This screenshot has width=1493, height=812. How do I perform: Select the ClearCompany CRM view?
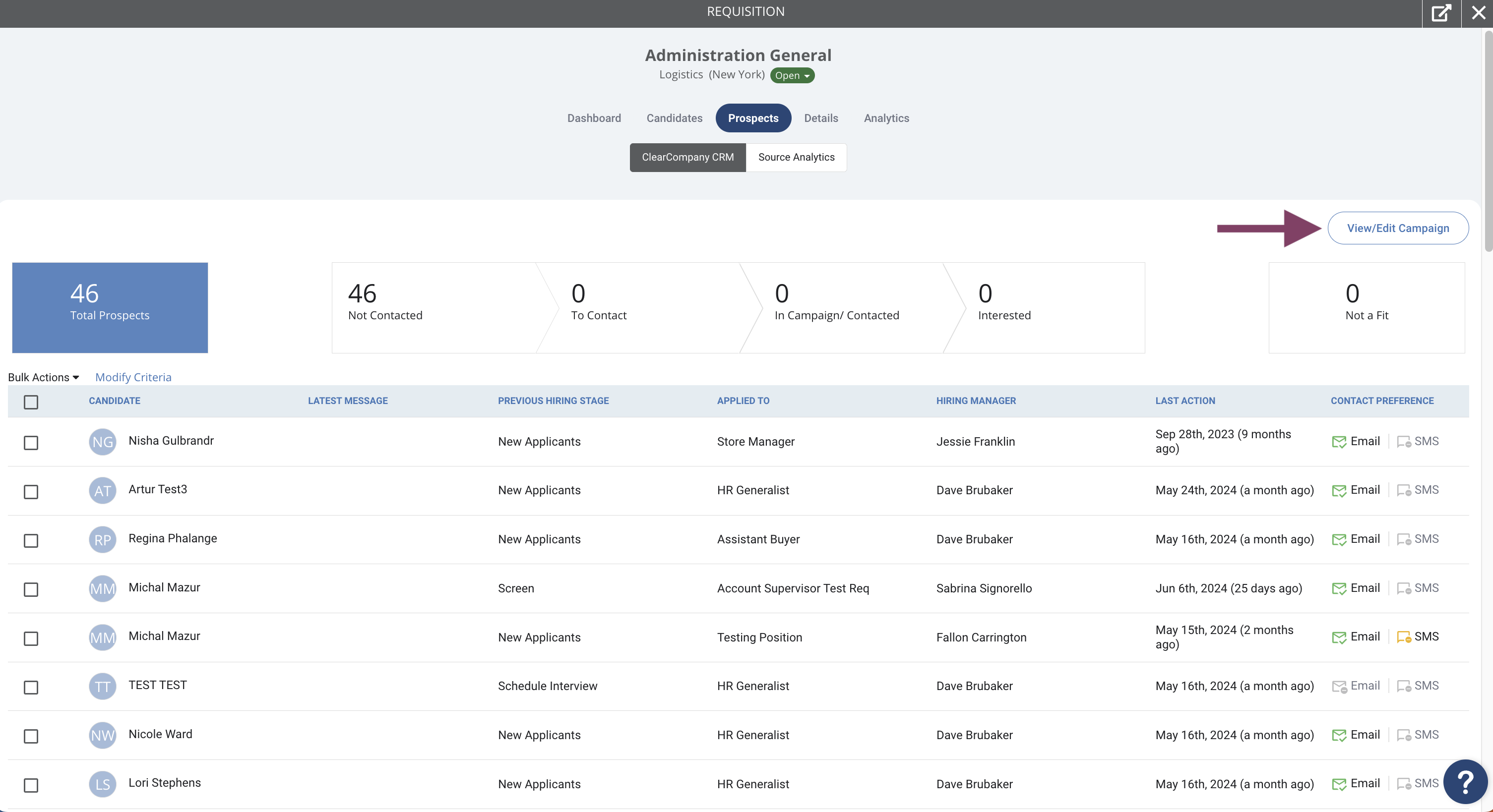click(687, 158)
